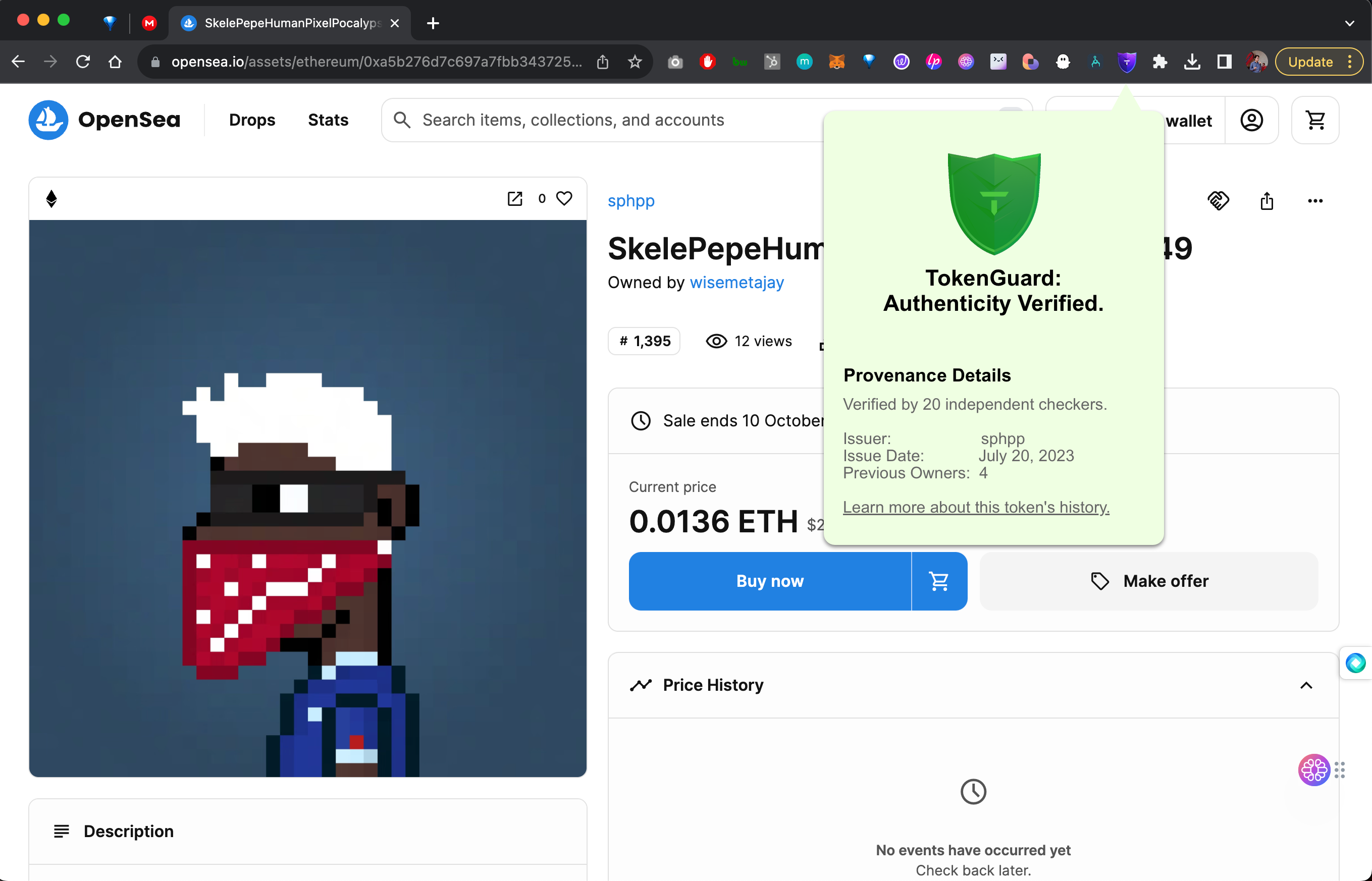Click the TokenGuard shield extension icon

pyautogui.click(x=1127, y=62)
